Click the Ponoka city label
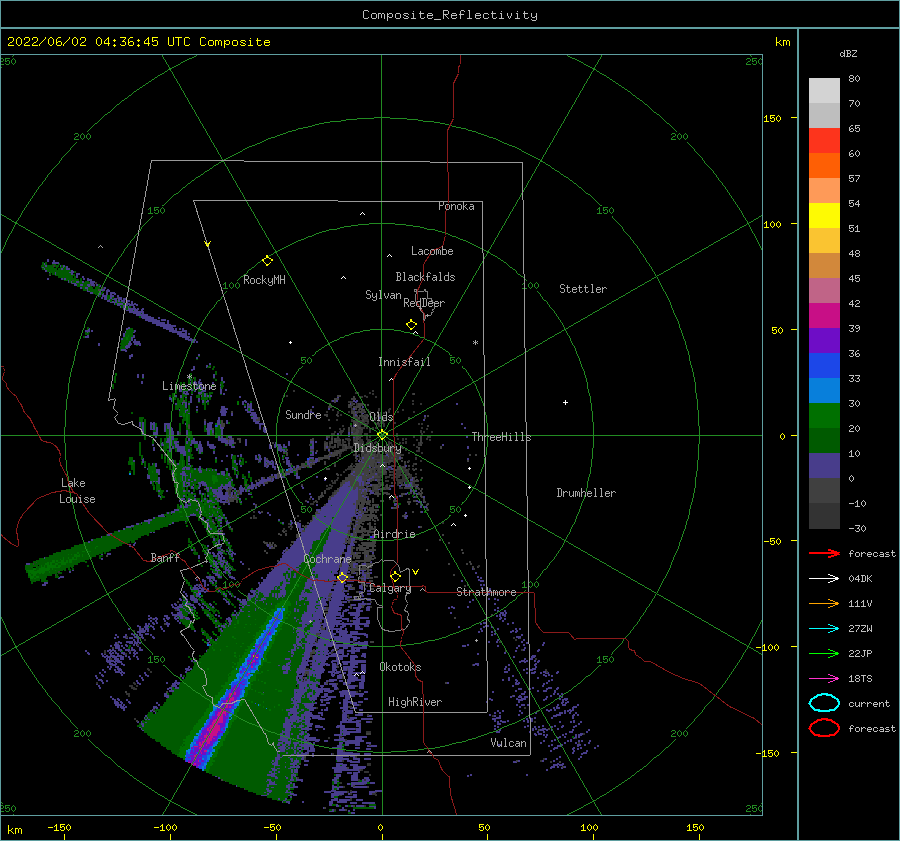This screenshot has height=841, width=900. [456, 206]
